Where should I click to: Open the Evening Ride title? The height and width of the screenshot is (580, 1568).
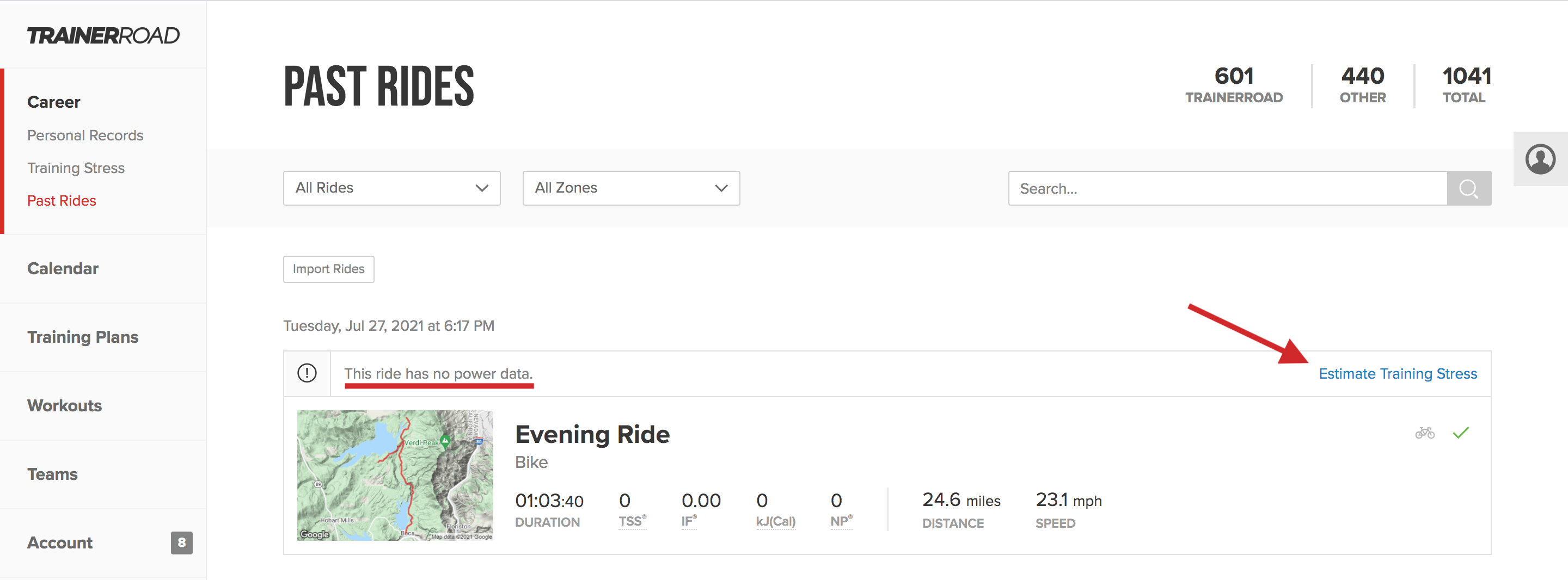tap(592, 434)
